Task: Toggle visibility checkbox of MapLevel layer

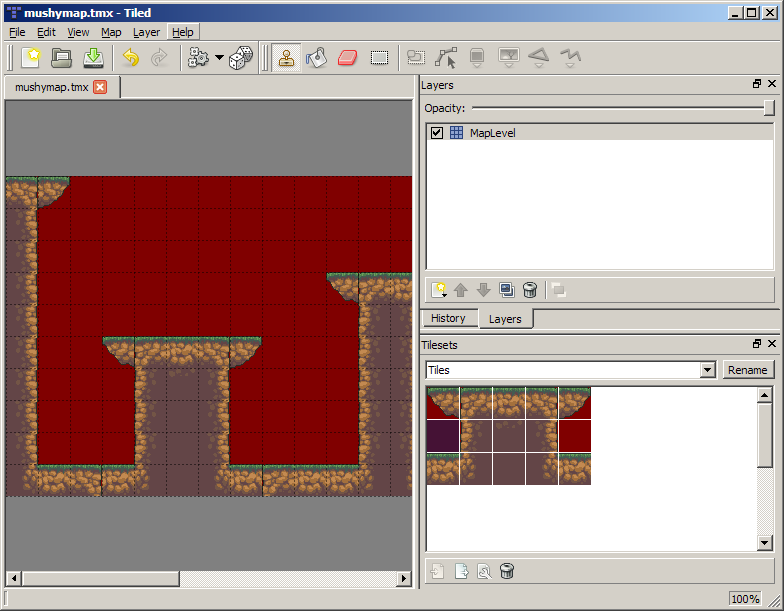Action: (x=436, y=133)
